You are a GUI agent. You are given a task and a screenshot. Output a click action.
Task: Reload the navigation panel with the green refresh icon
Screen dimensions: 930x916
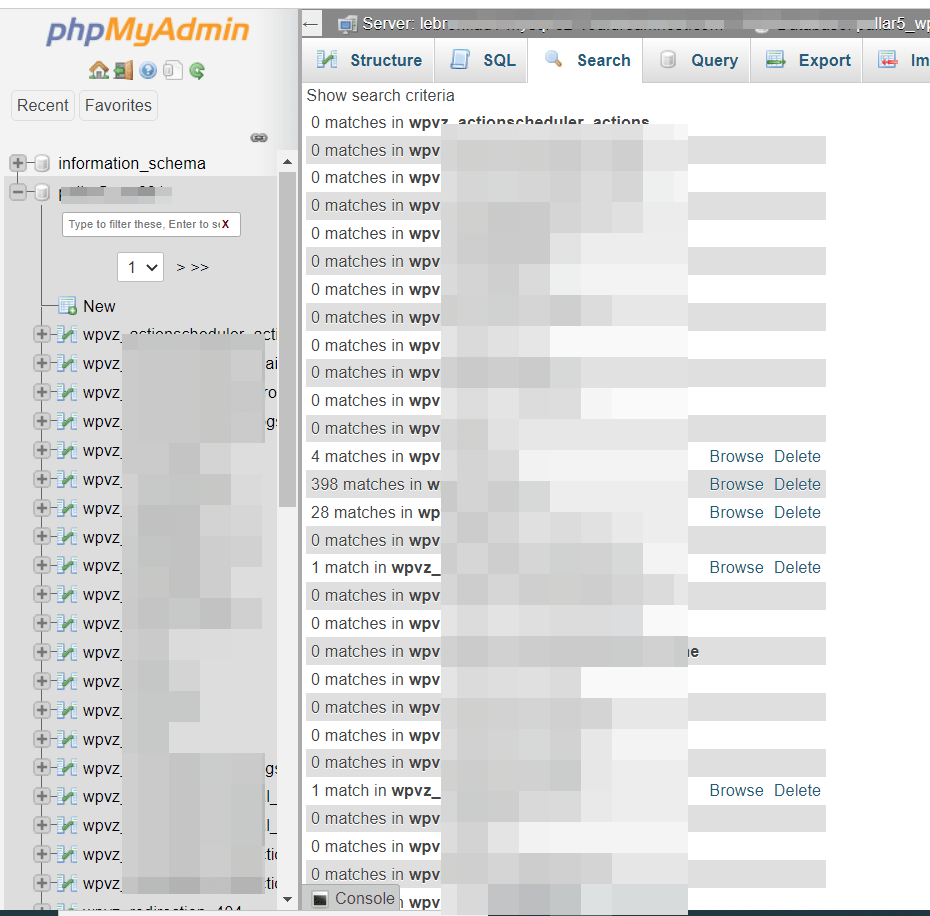pos(197,70)
